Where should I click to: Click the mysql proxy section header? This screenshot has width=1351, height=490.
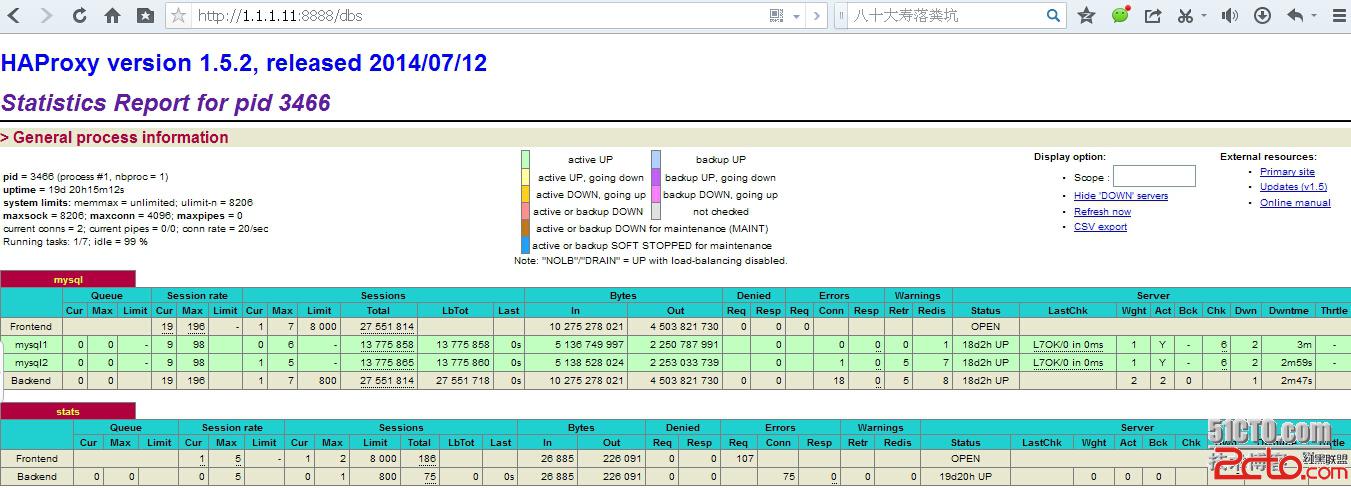point(68,280)
